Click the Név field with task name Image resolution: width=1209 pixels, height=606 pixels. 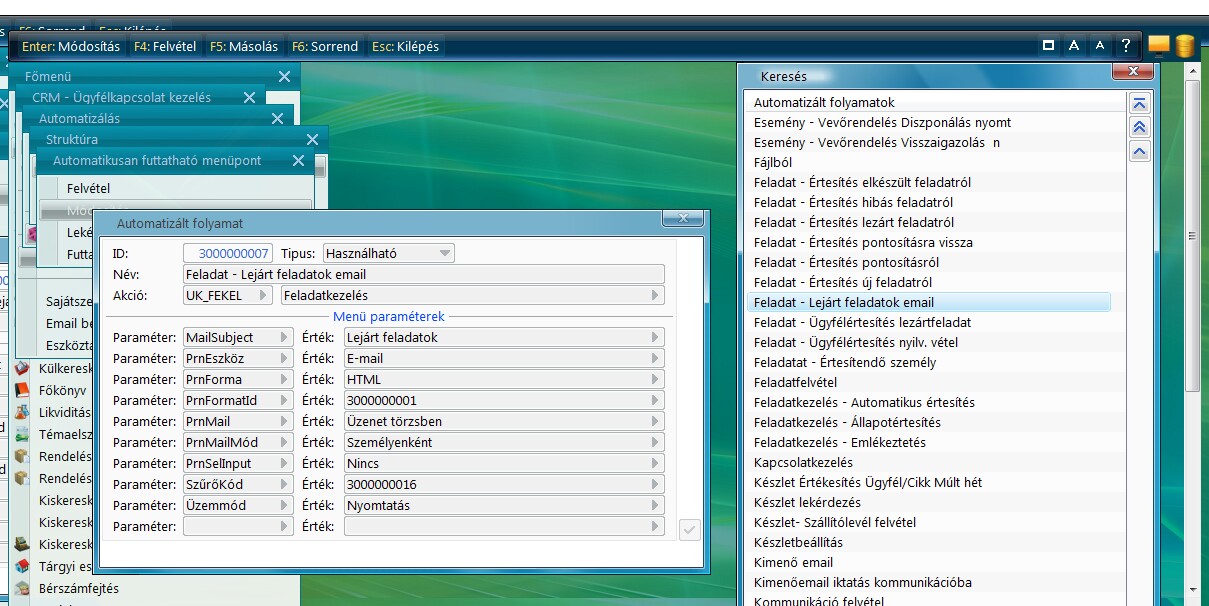(423, 274)
